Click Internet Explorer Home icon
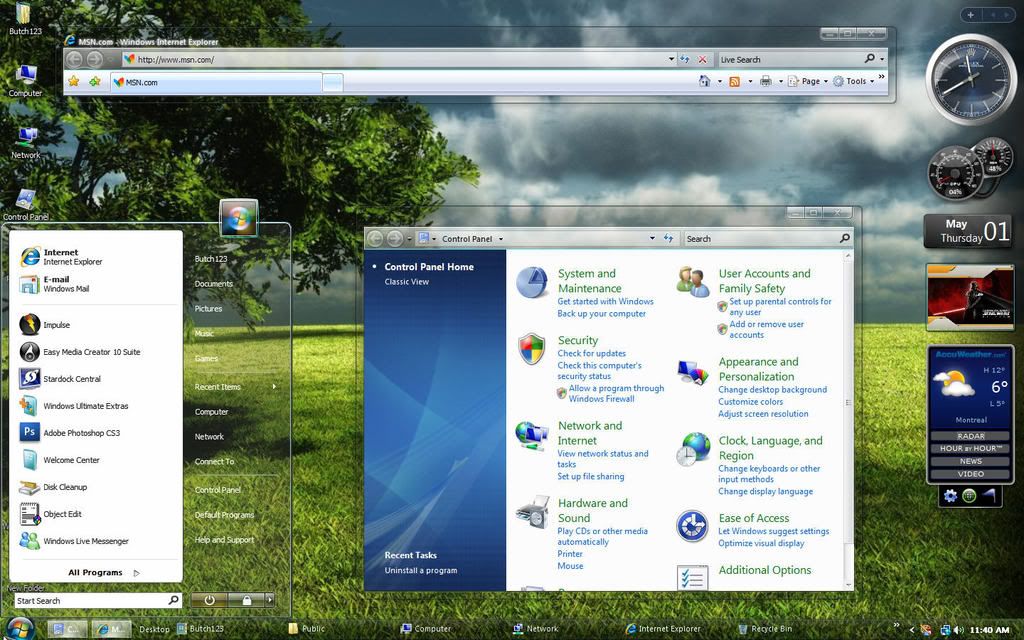The width and height of the screenshot is (1024, 640). pos(704,81)
